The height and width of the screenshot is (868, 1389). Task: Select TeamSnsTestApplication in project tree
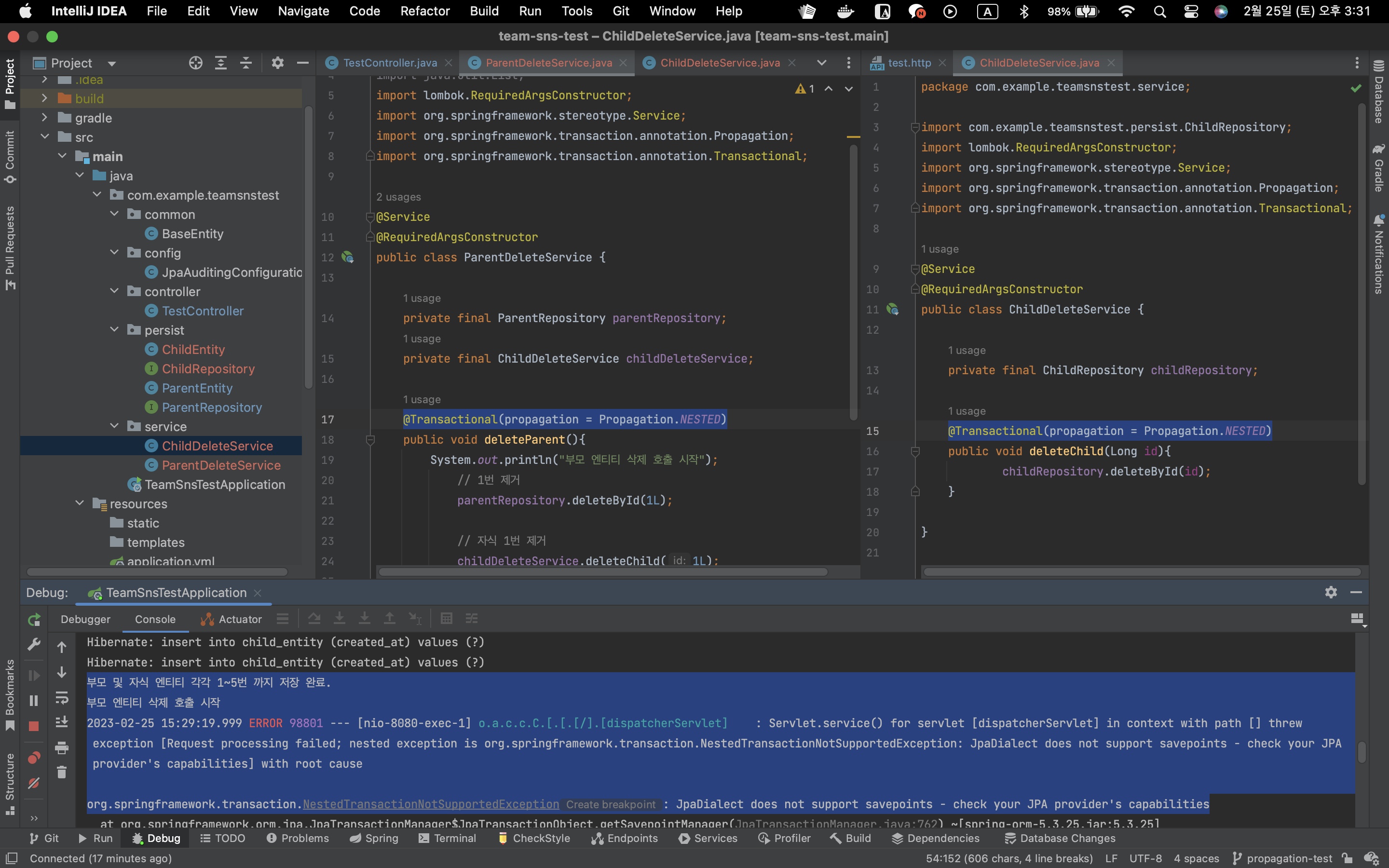pos(215,485)
